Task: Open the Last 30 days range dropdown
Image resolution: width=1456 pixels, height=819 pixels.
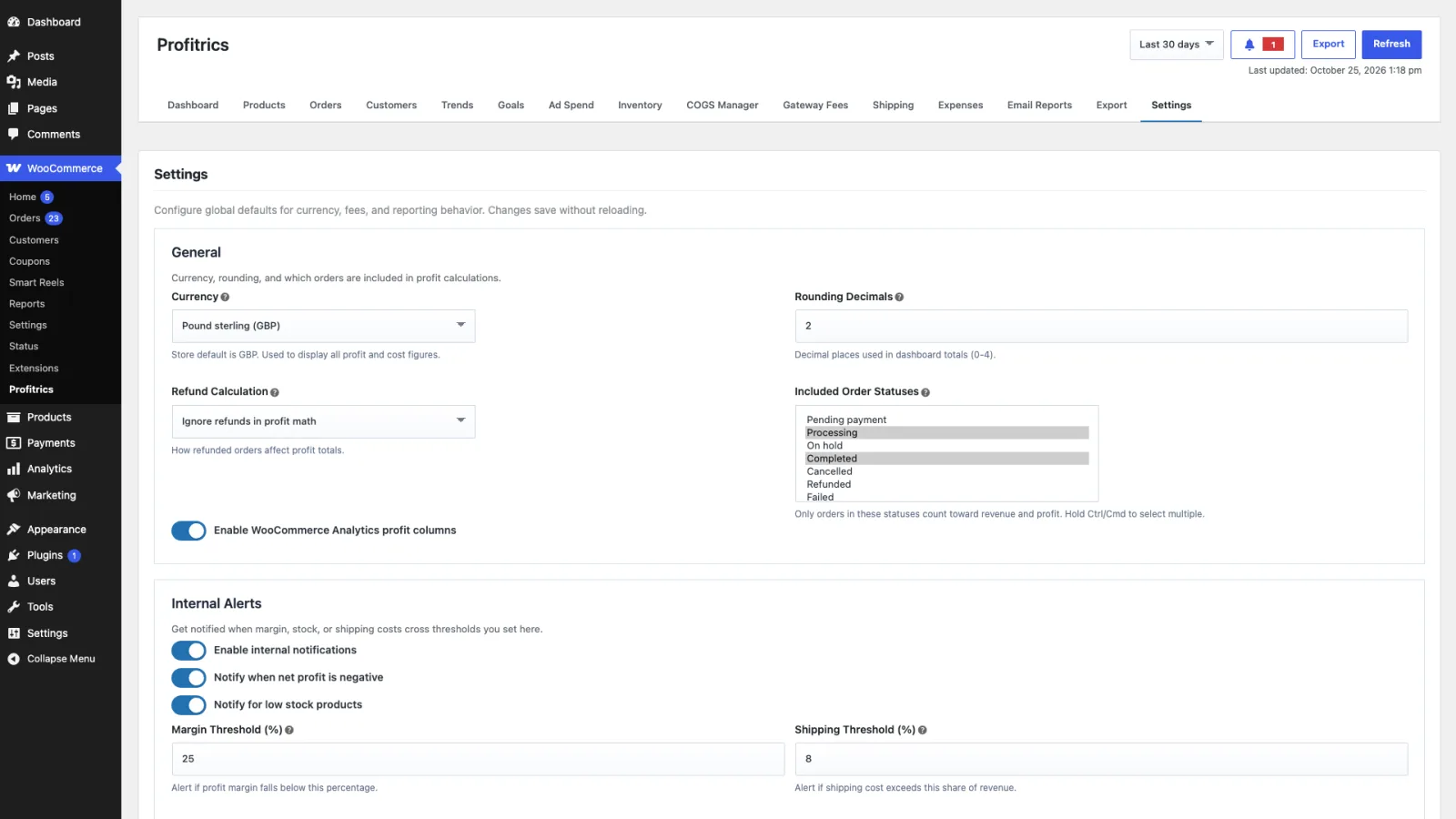Action: 1176,45
